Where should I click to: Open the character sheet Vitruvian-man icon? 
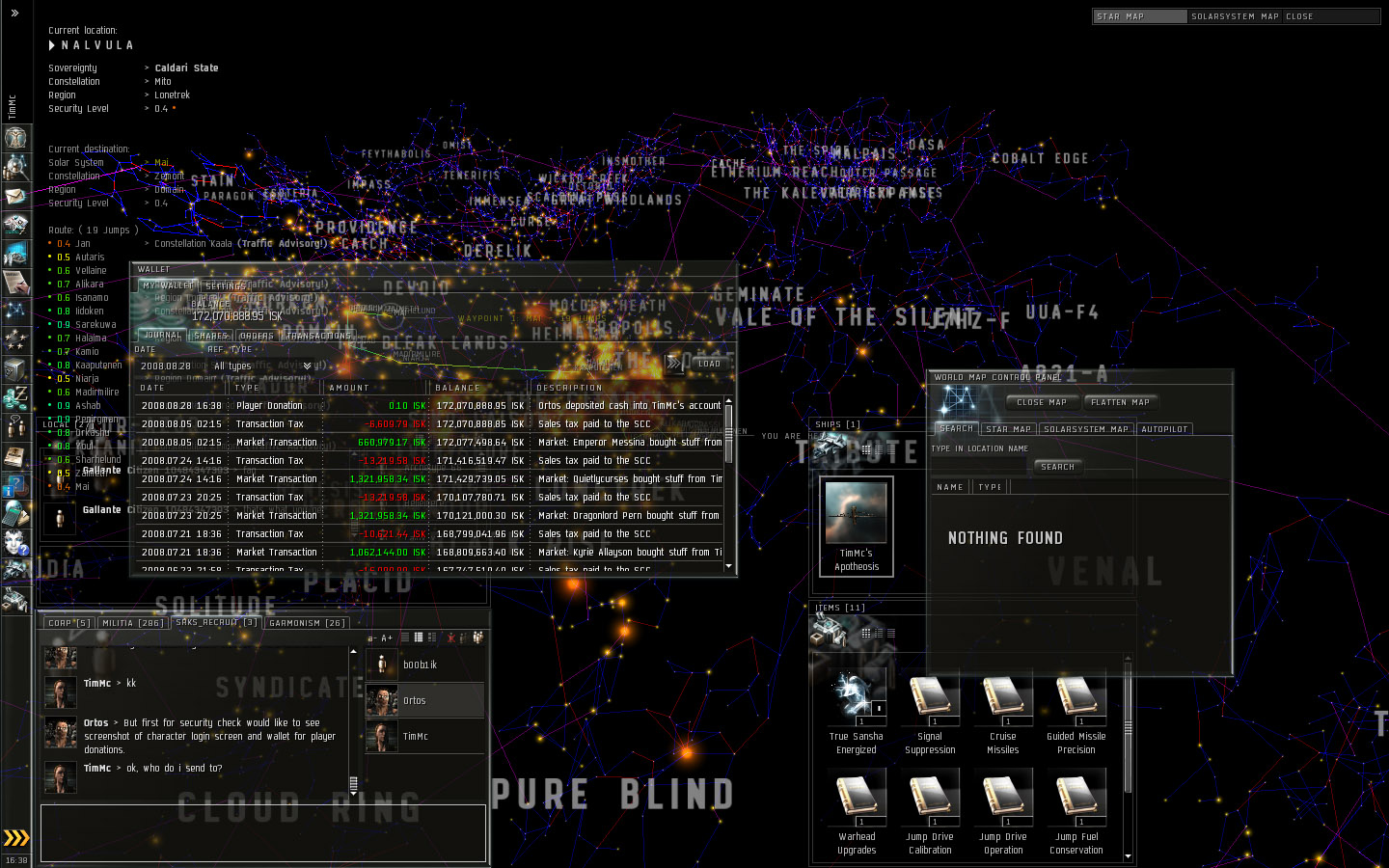point(15,138)
